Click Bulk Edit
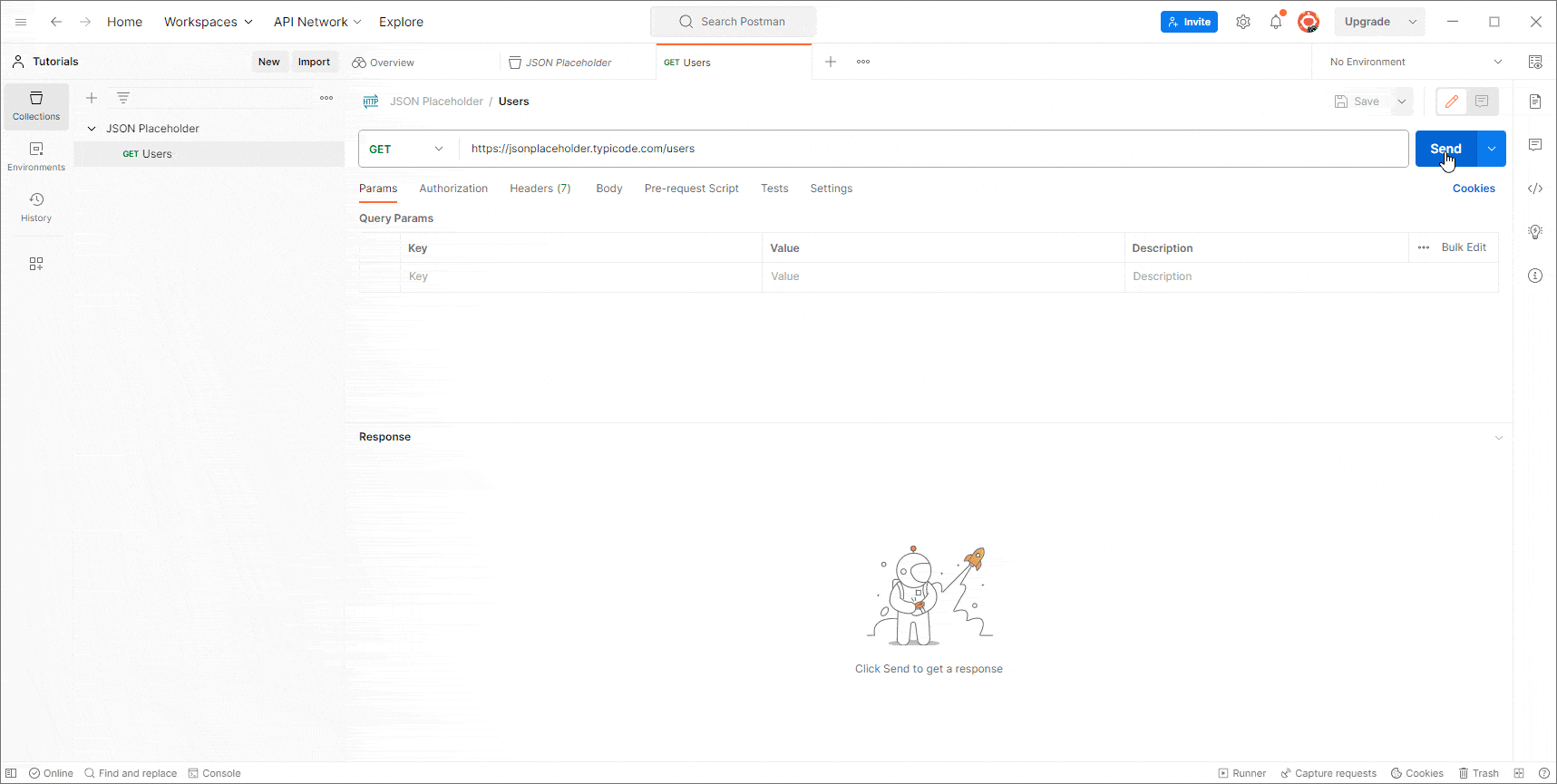 (x=1464, y=247)
